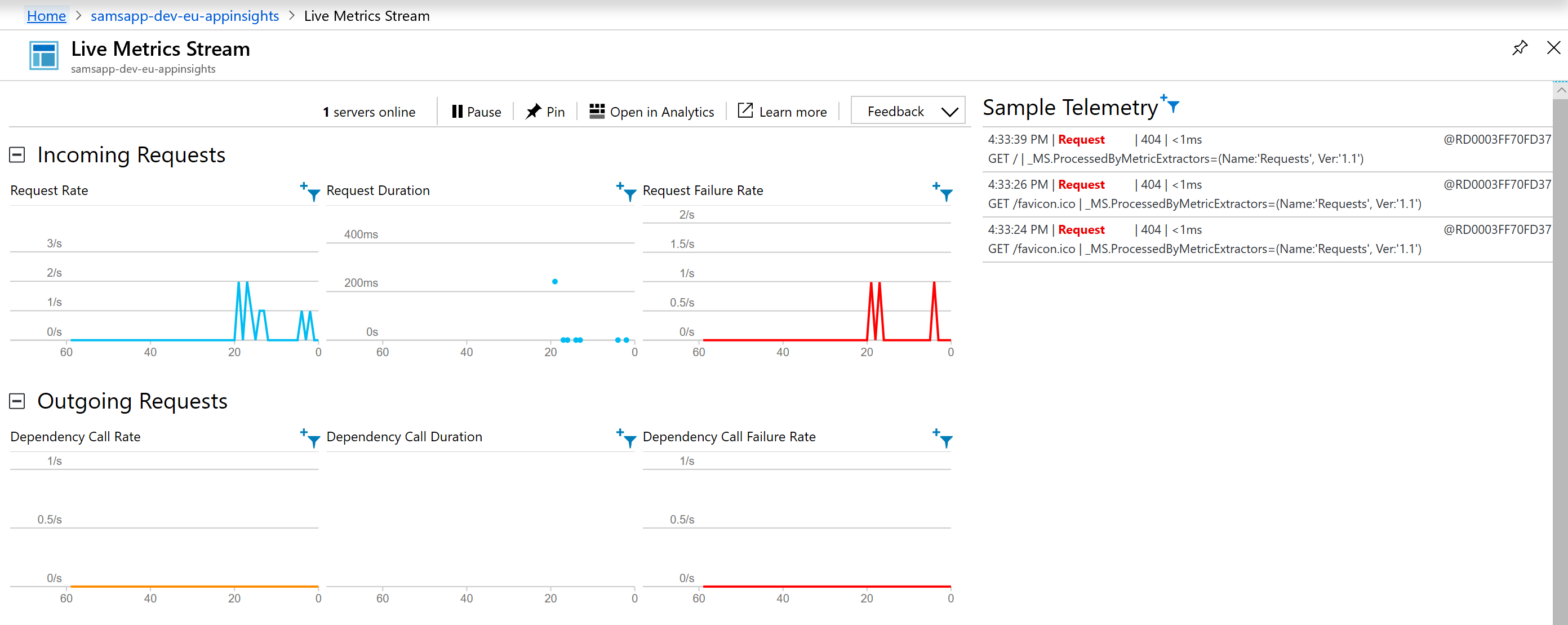
Task: Click the Learn more link
Action: [x=782, y=112]
